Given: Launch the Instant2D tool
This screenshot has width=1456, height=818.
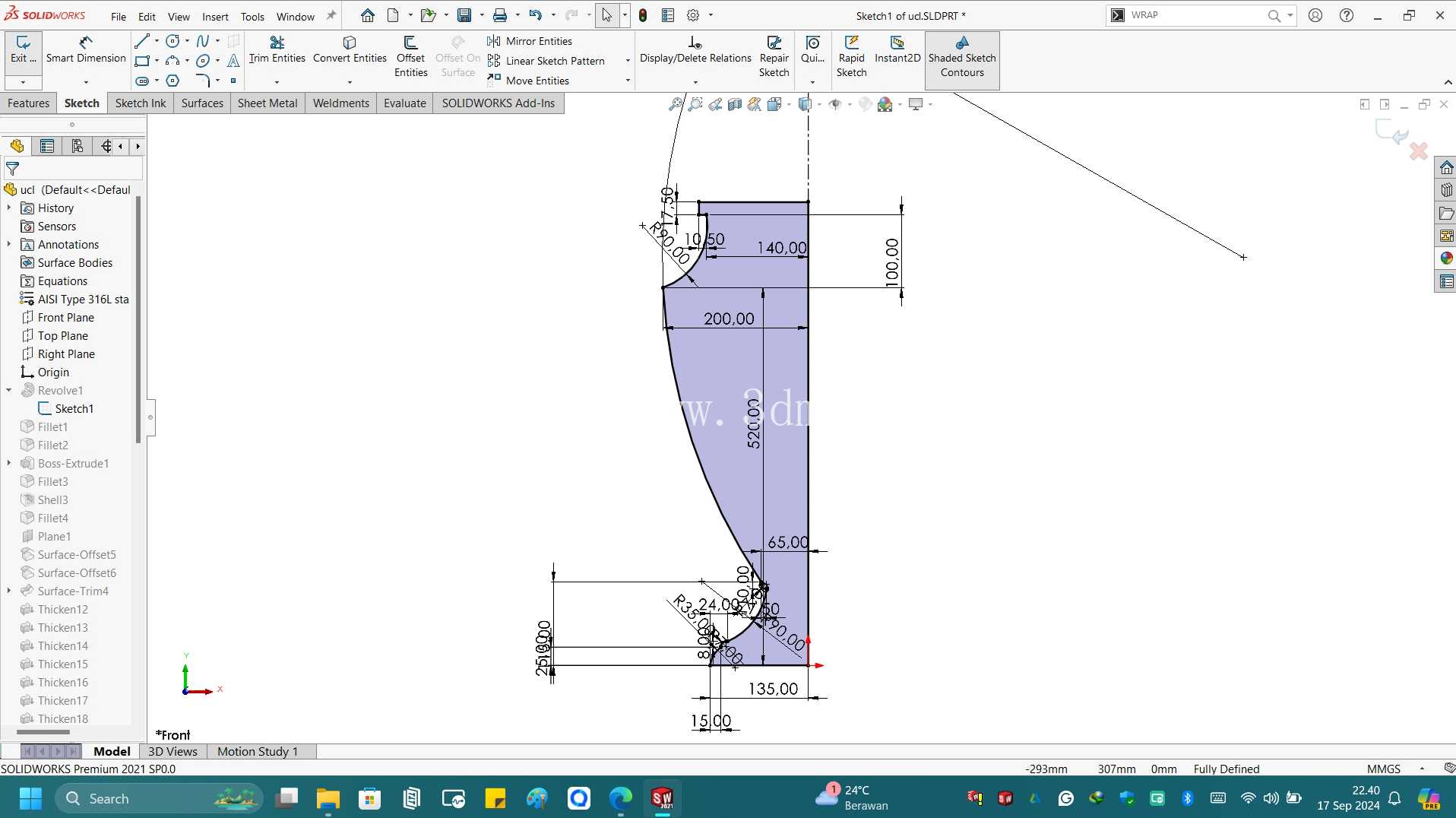Looking at the screenshot, I should coord(897,50).
